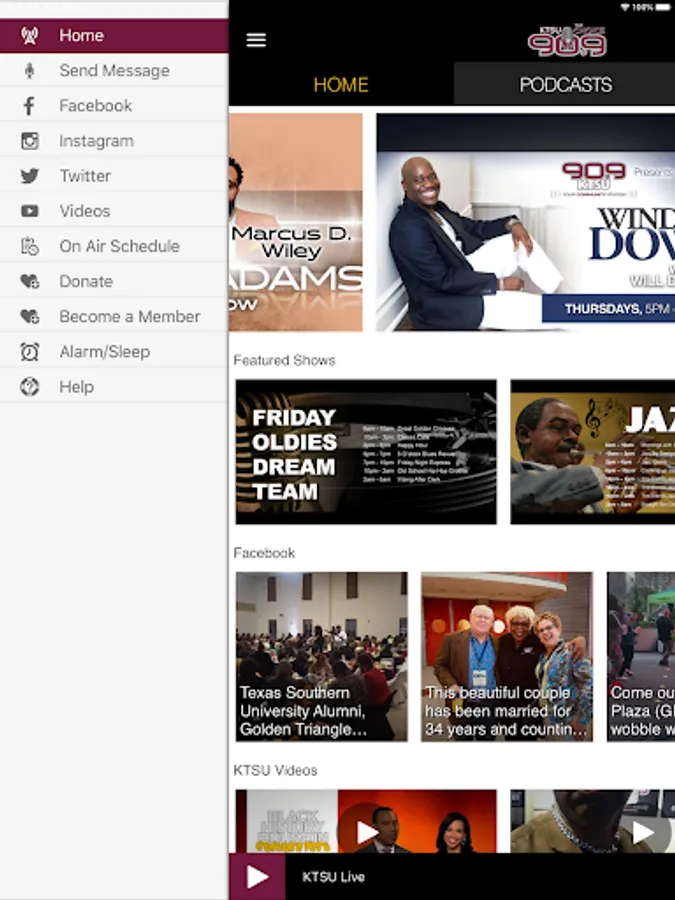Click the microphone icon beside Send Message
Image resolution: width=675 pixels, height=900 pixels.
pos(30,71)
